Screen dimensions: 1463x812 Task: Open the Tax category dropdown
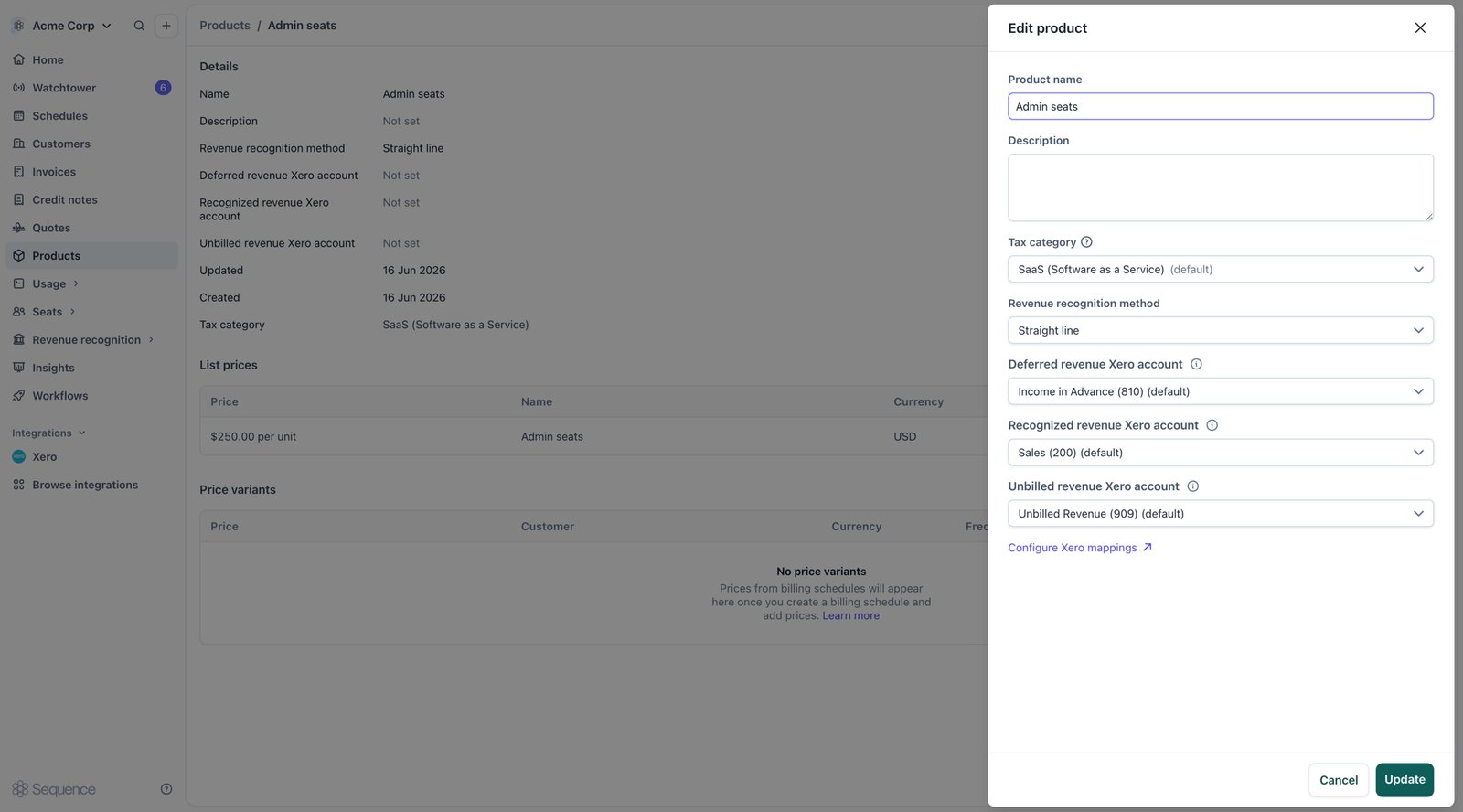[1221, 269]
